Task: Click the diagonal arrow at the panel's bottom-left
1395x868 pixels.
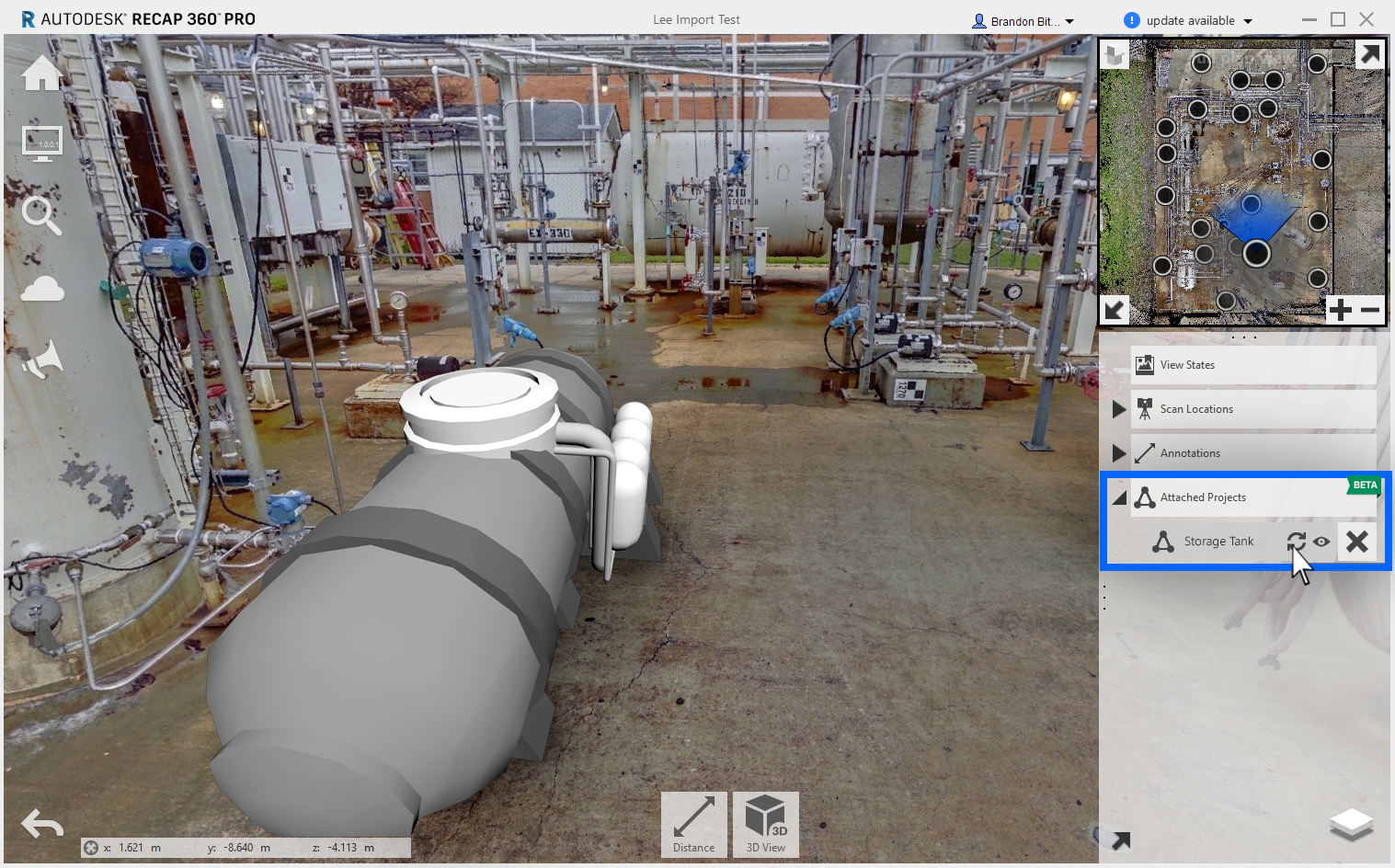Action: (1121, 840)
